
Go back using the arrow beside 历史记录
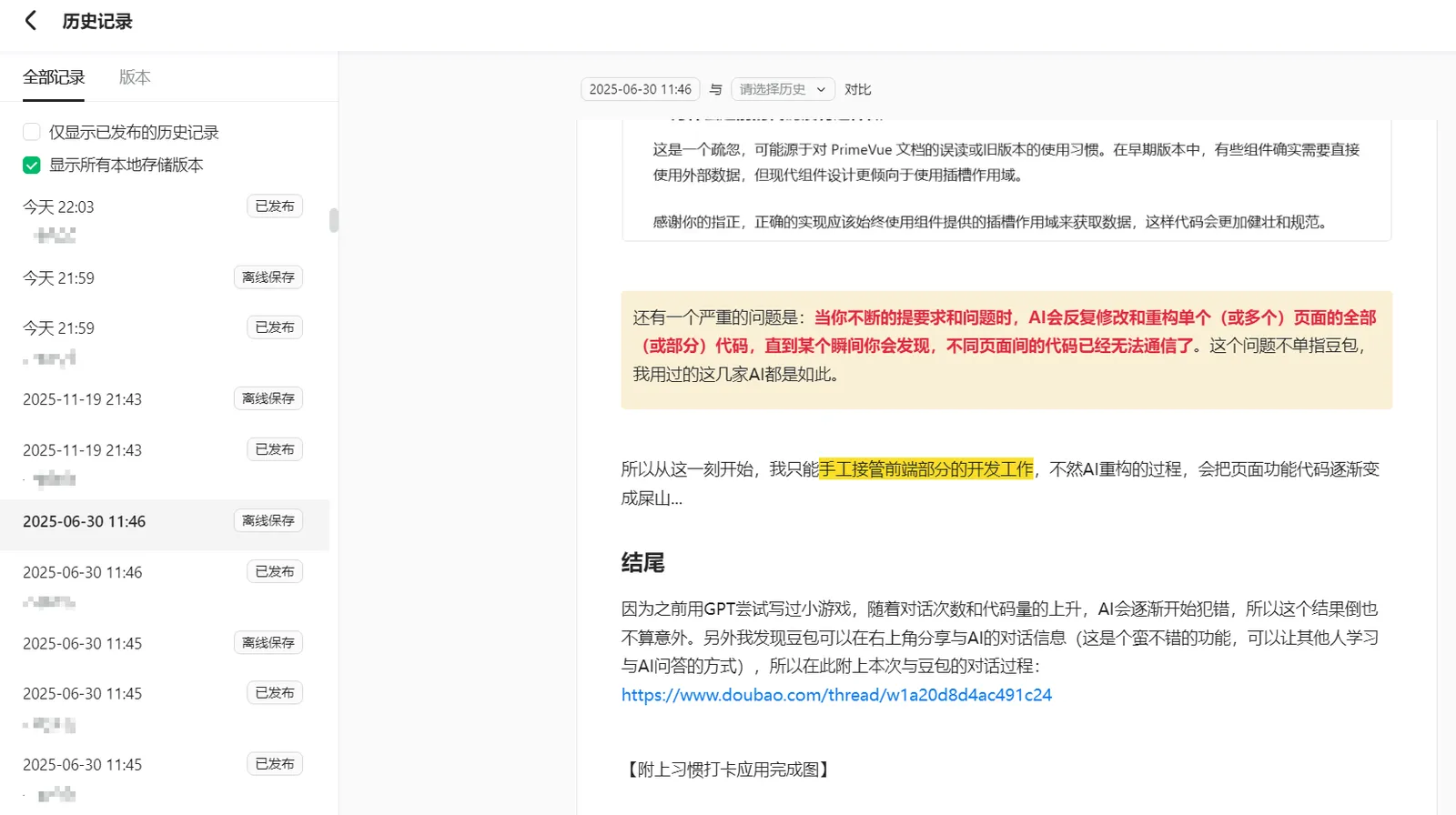(x=31, y=21)
